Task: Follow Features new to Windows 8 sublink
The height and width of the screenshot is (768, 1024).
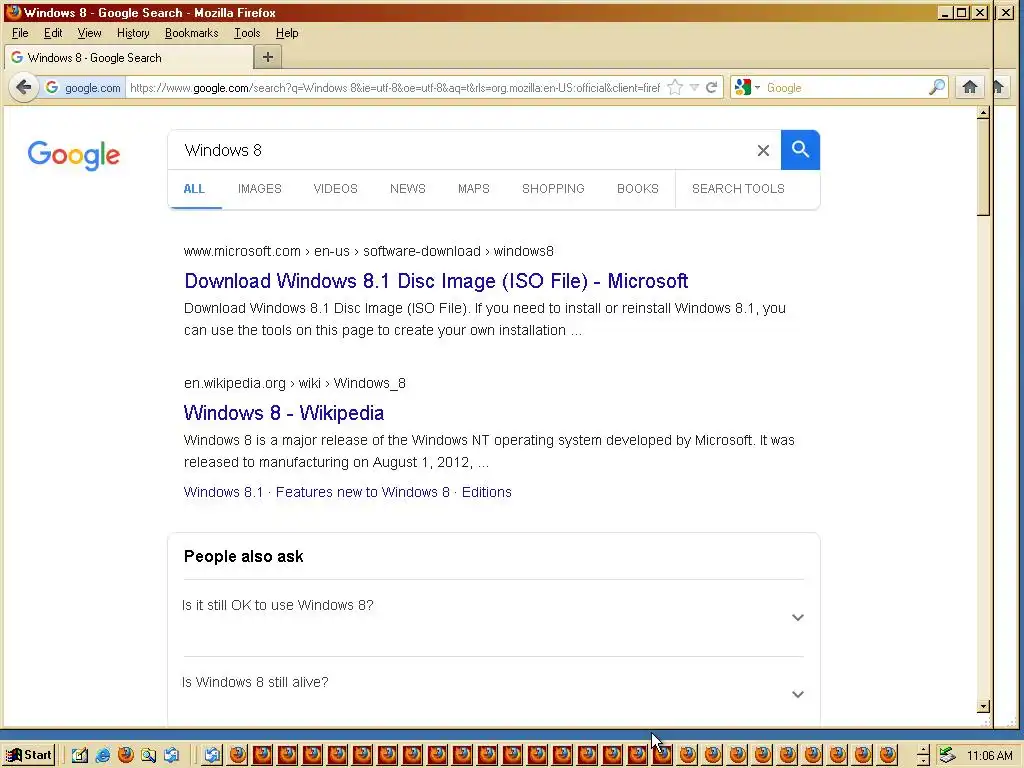Action: tap(362, 492)
